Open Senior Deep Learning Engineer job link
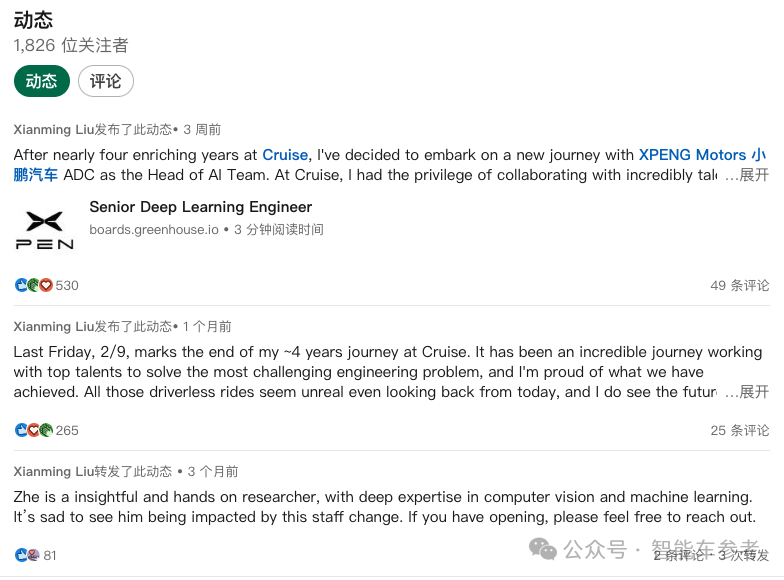784x580 pixels. point(201,207)
